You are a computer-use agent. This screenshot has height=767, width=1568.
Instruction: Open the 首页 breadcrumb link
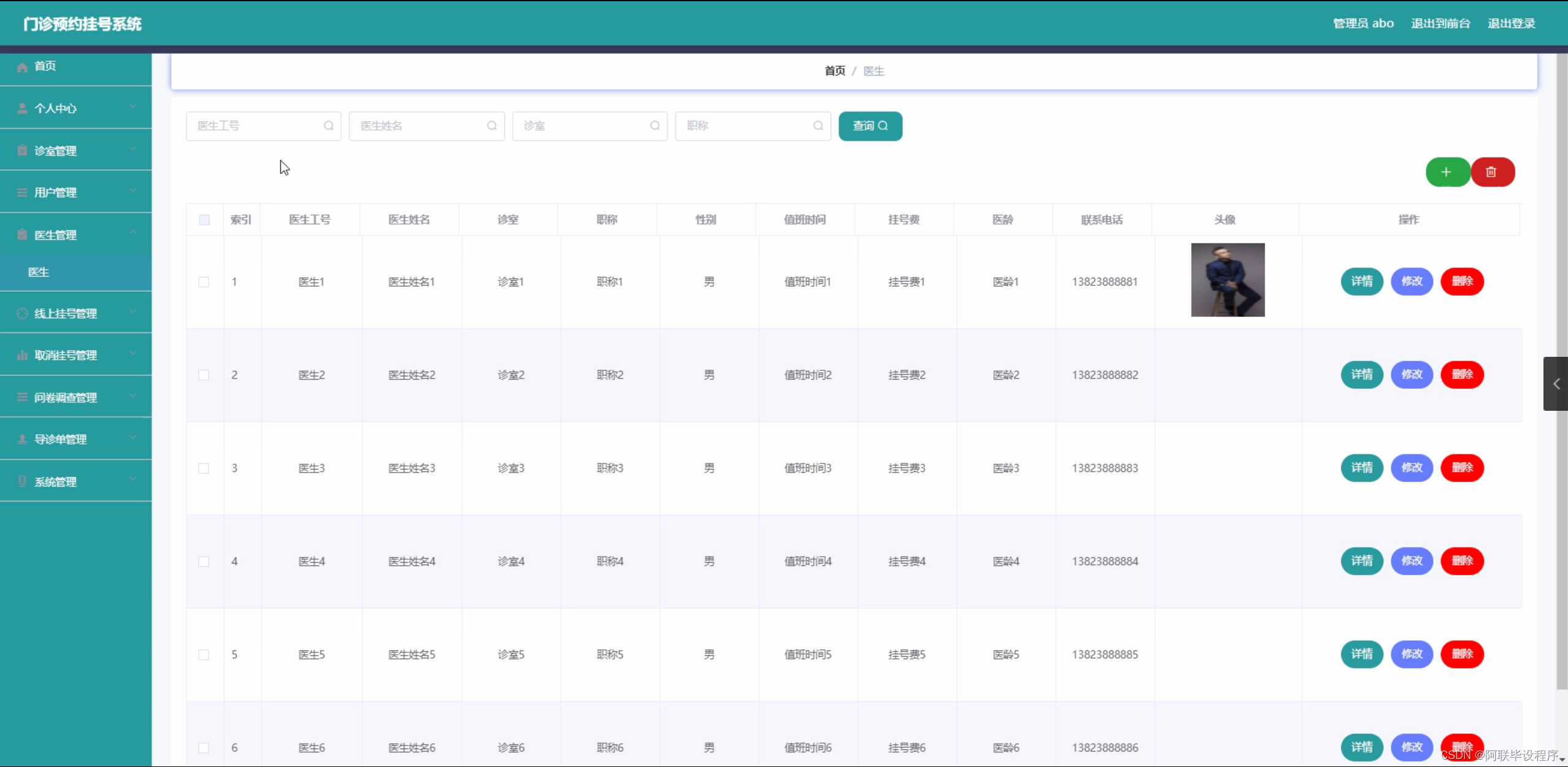[834, 70]
